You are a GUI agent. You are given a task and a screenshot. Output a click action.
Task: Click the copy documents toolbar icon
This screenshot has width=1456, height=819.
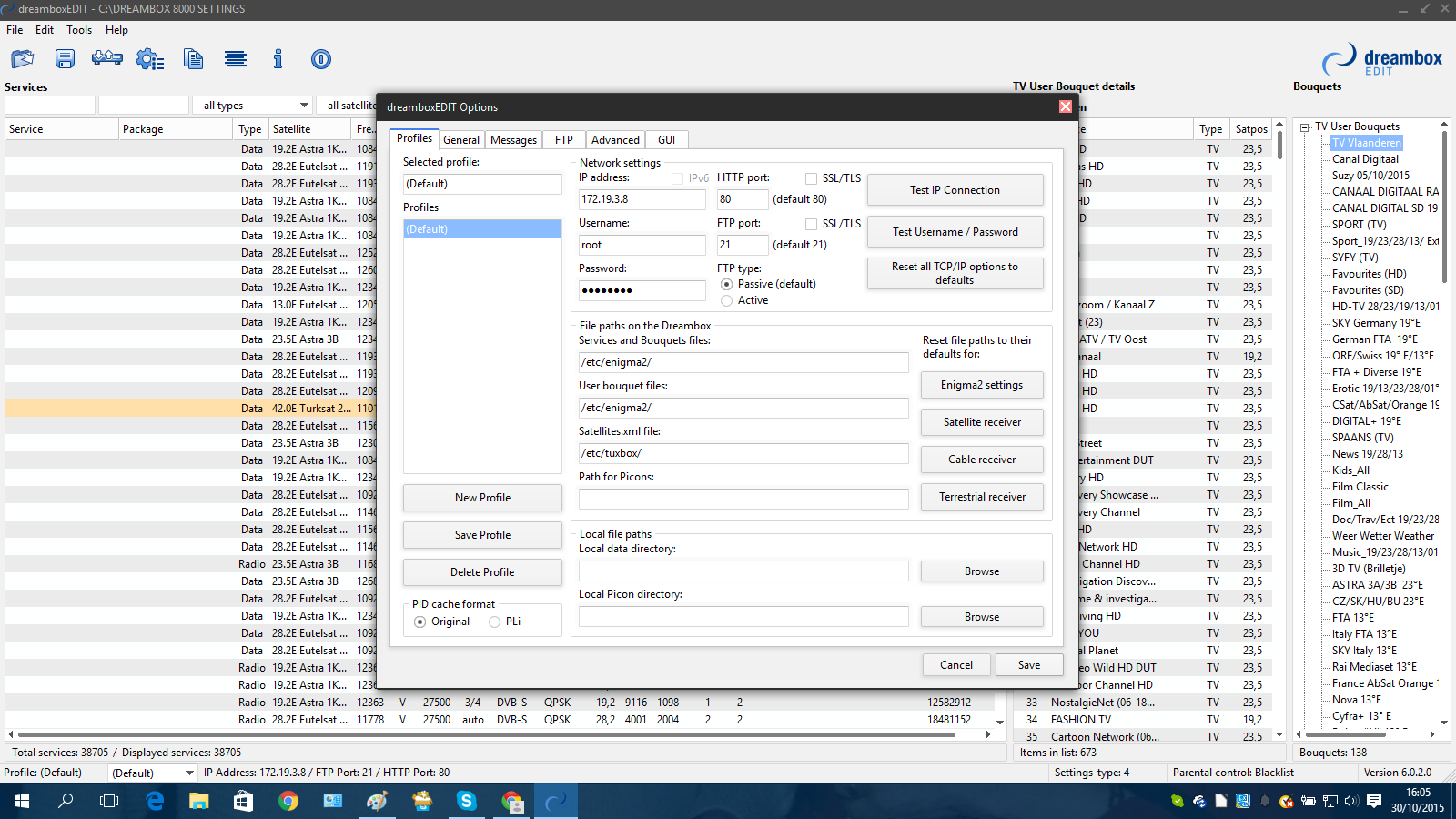coord(193,59)
